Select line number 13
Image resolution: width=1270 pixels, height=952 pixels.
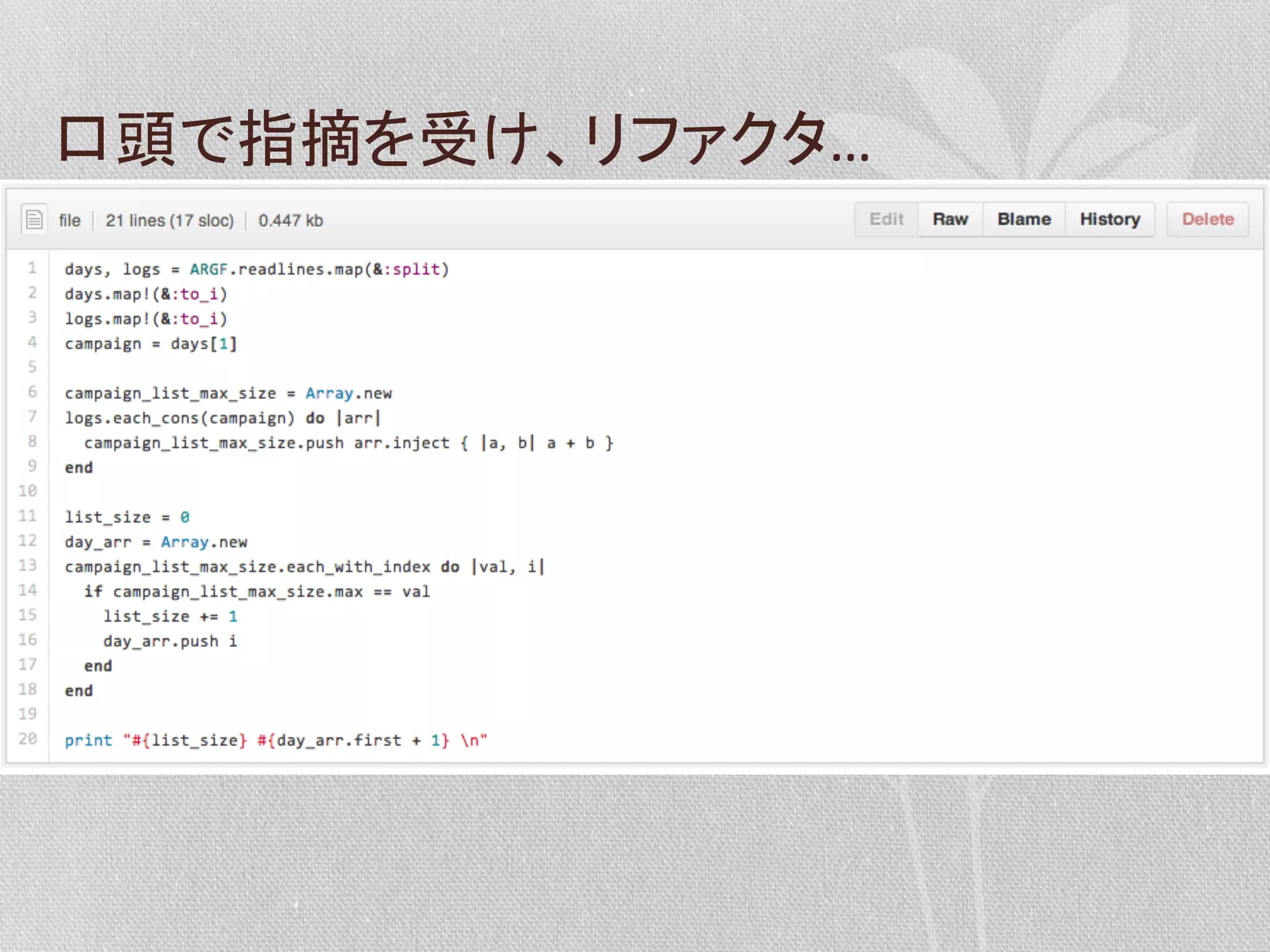28,566
